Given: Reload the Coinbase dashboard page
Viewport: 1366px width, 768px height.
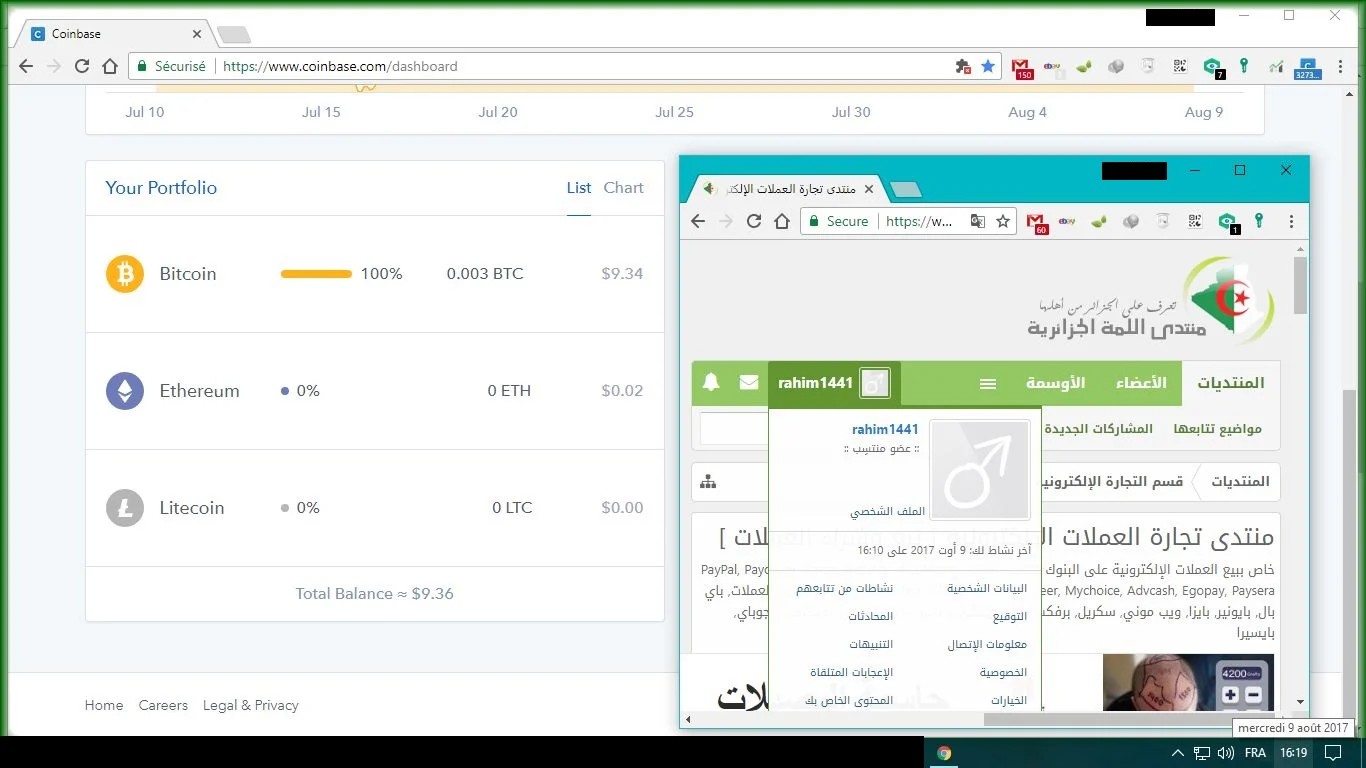Looking at the screenshot, I should tap(82, 66).
